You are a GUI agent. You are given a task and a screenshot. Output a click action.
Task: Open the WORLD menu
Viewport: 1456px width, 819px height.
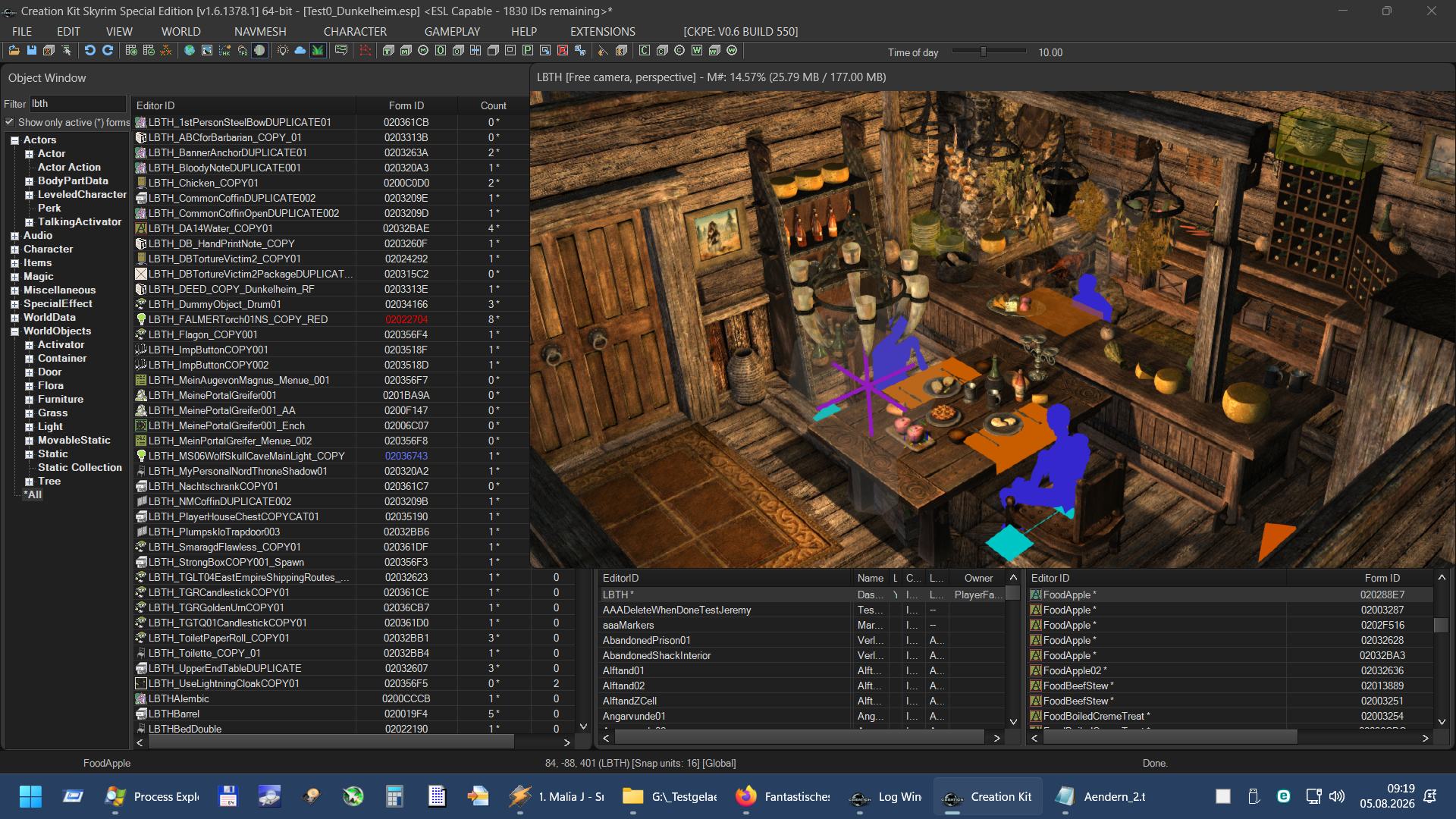click(180, 31)
